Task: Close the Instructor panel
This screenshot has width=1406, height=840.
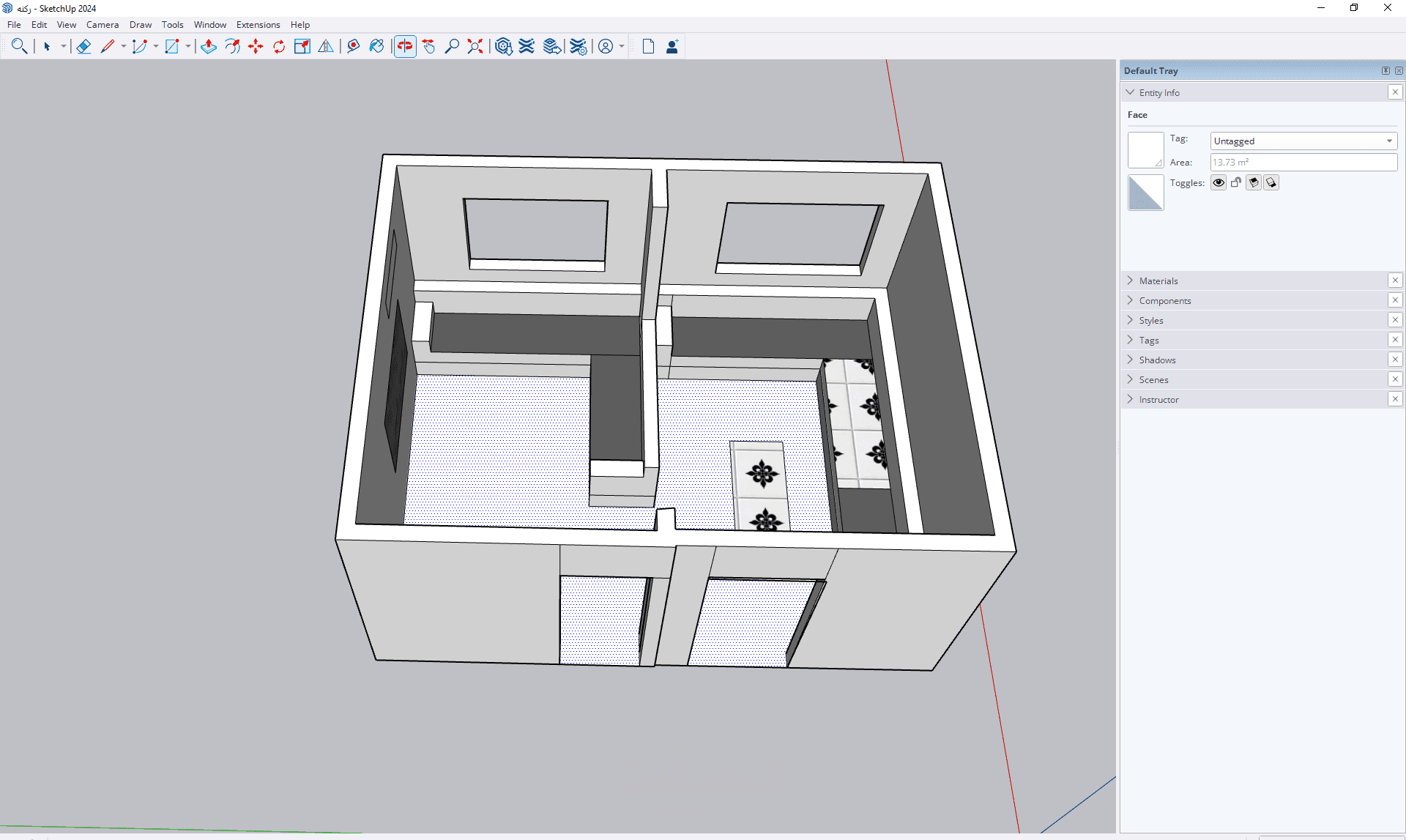Action: point(1395,399)
